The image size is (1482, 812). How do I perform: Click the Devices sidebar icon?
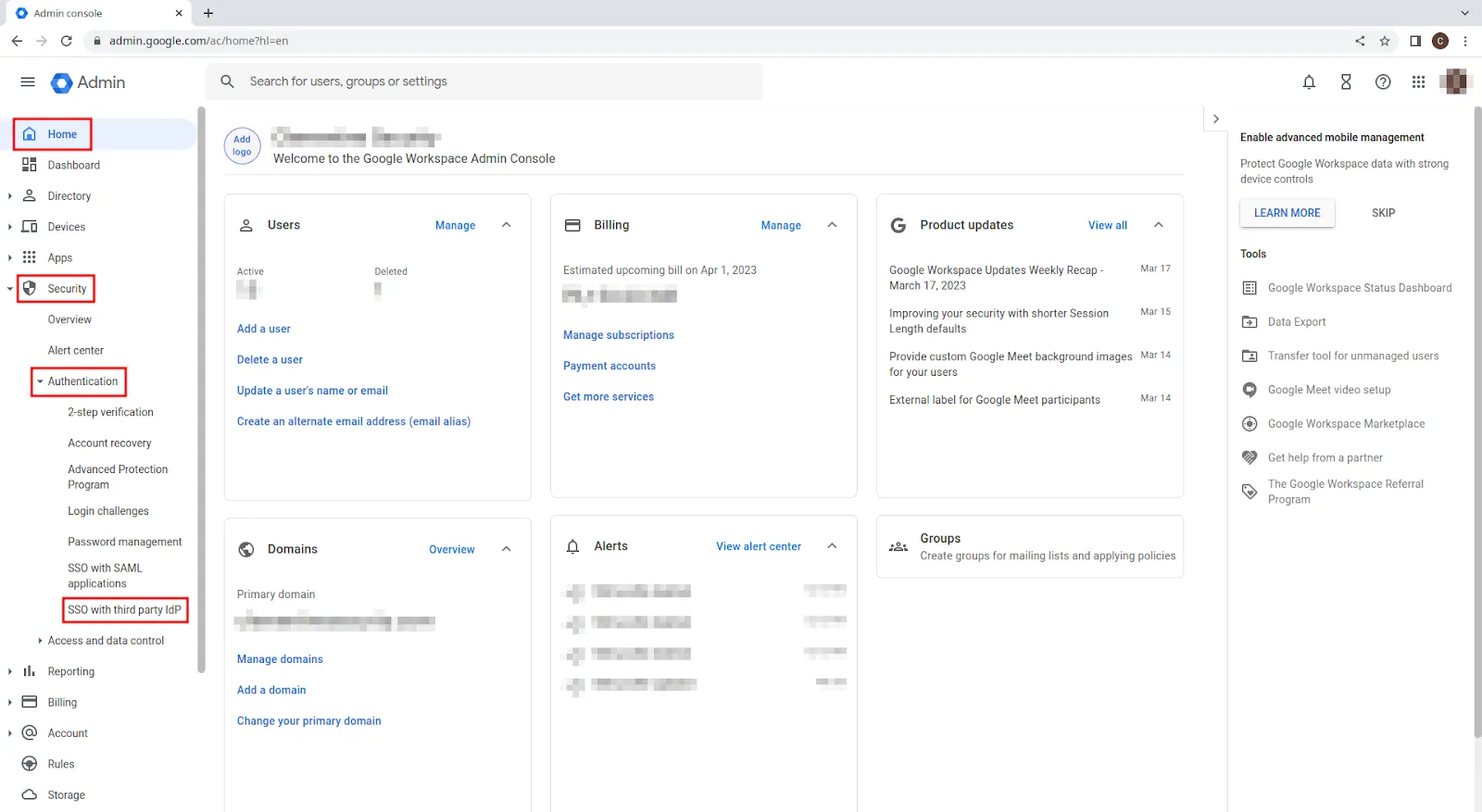tap(30, 227)
